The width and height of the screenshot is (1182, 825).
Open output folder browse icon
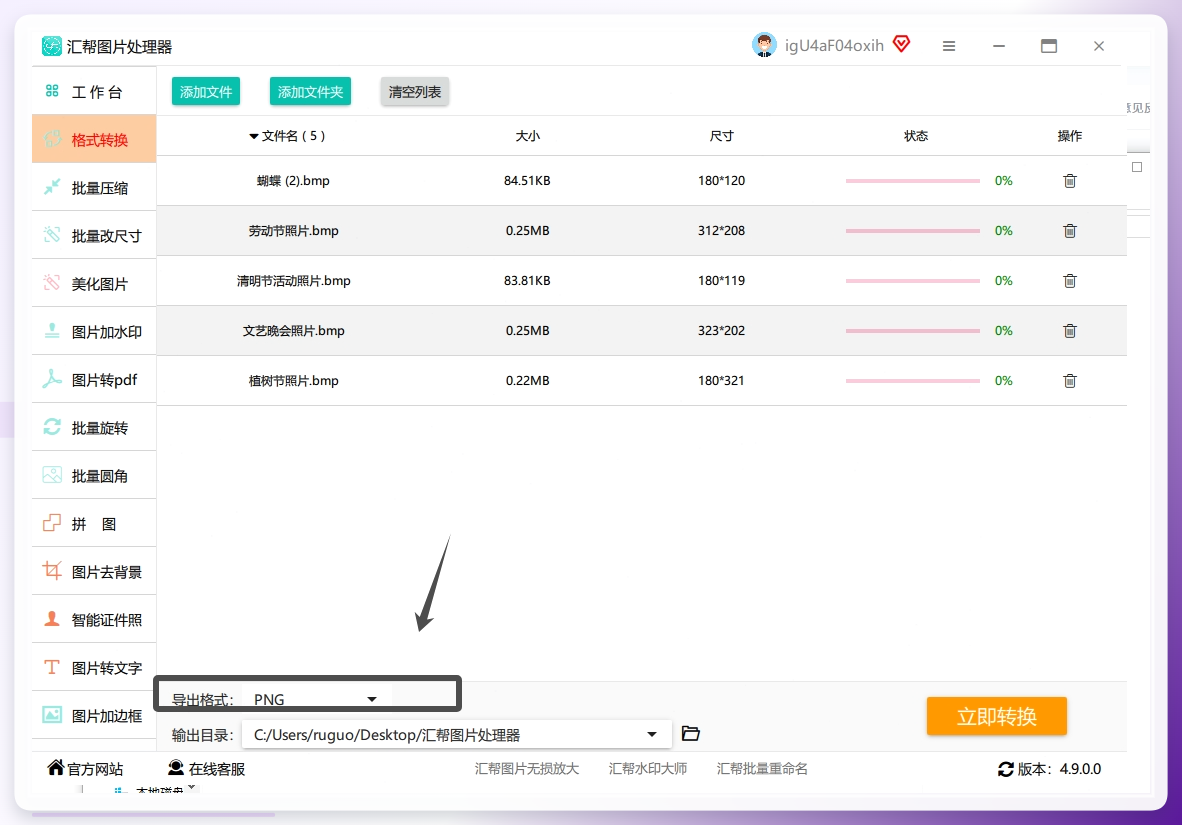coord(691,734)
